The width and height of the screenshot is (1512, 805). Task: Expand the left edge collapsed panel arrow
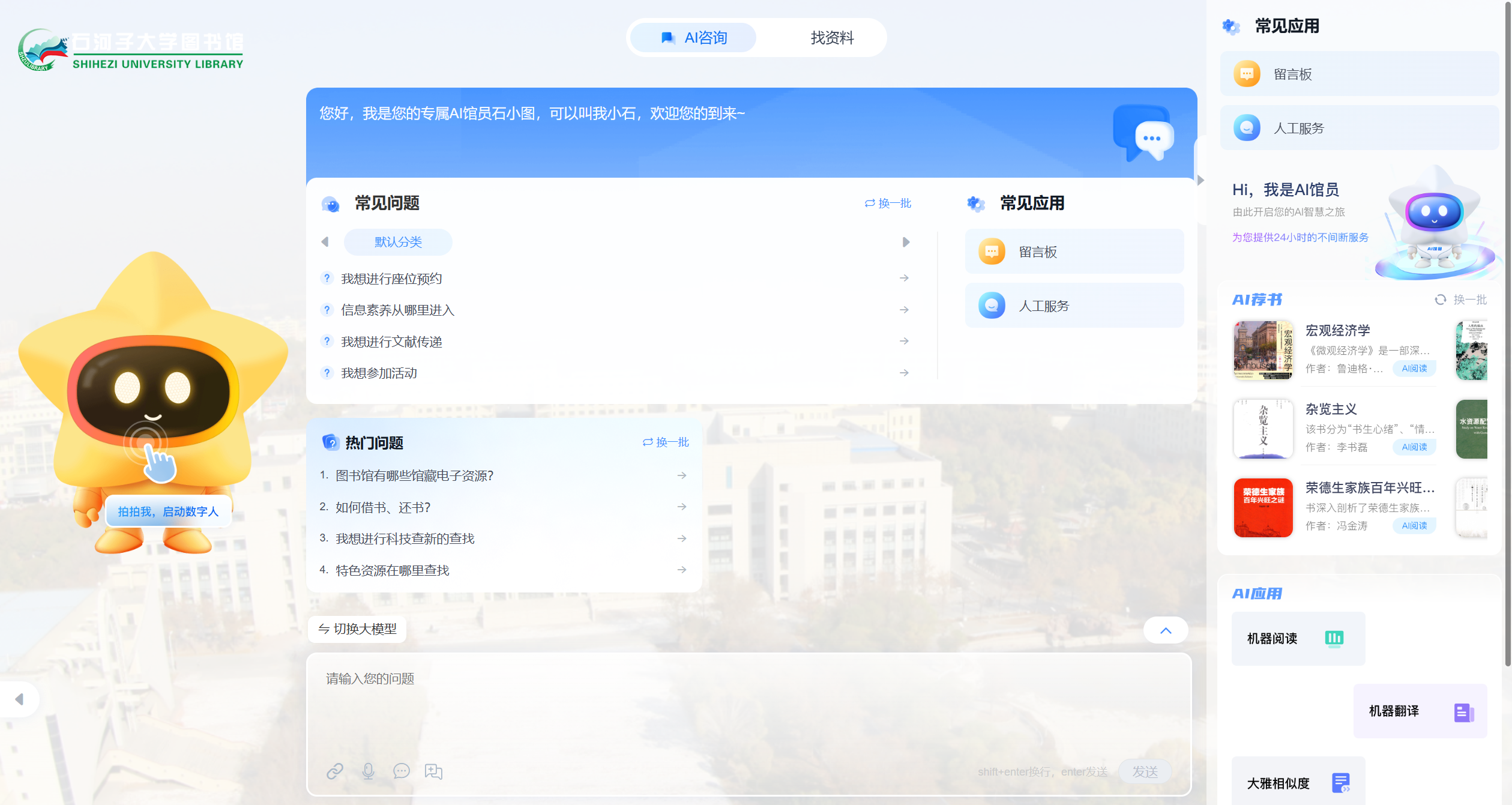click(x=19, y=699)
